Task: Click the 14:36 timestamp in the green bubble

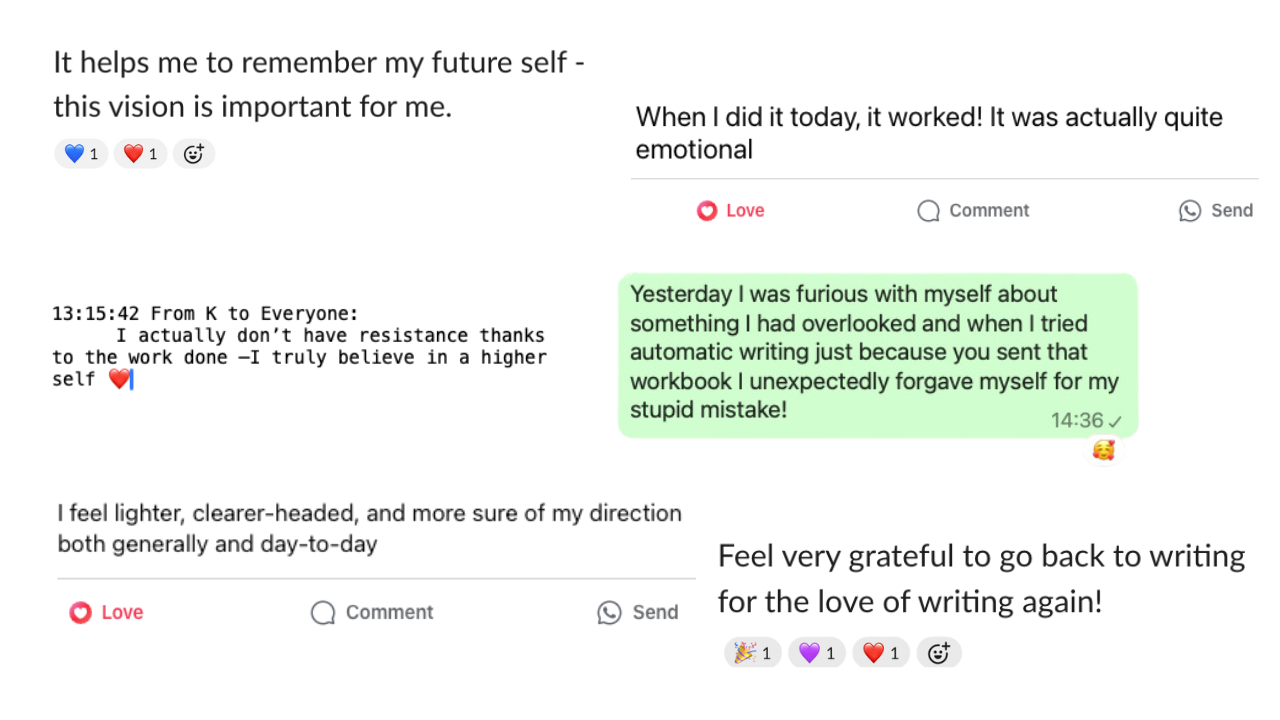Action: pos(1076,421)
